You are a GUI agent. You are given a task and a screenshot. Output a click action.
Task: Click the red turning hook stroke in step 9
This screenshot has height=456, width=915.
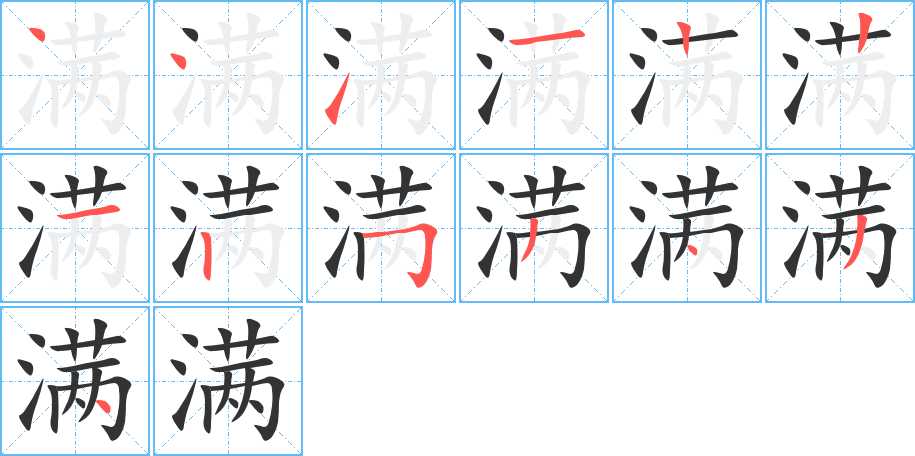click(408, 251)
